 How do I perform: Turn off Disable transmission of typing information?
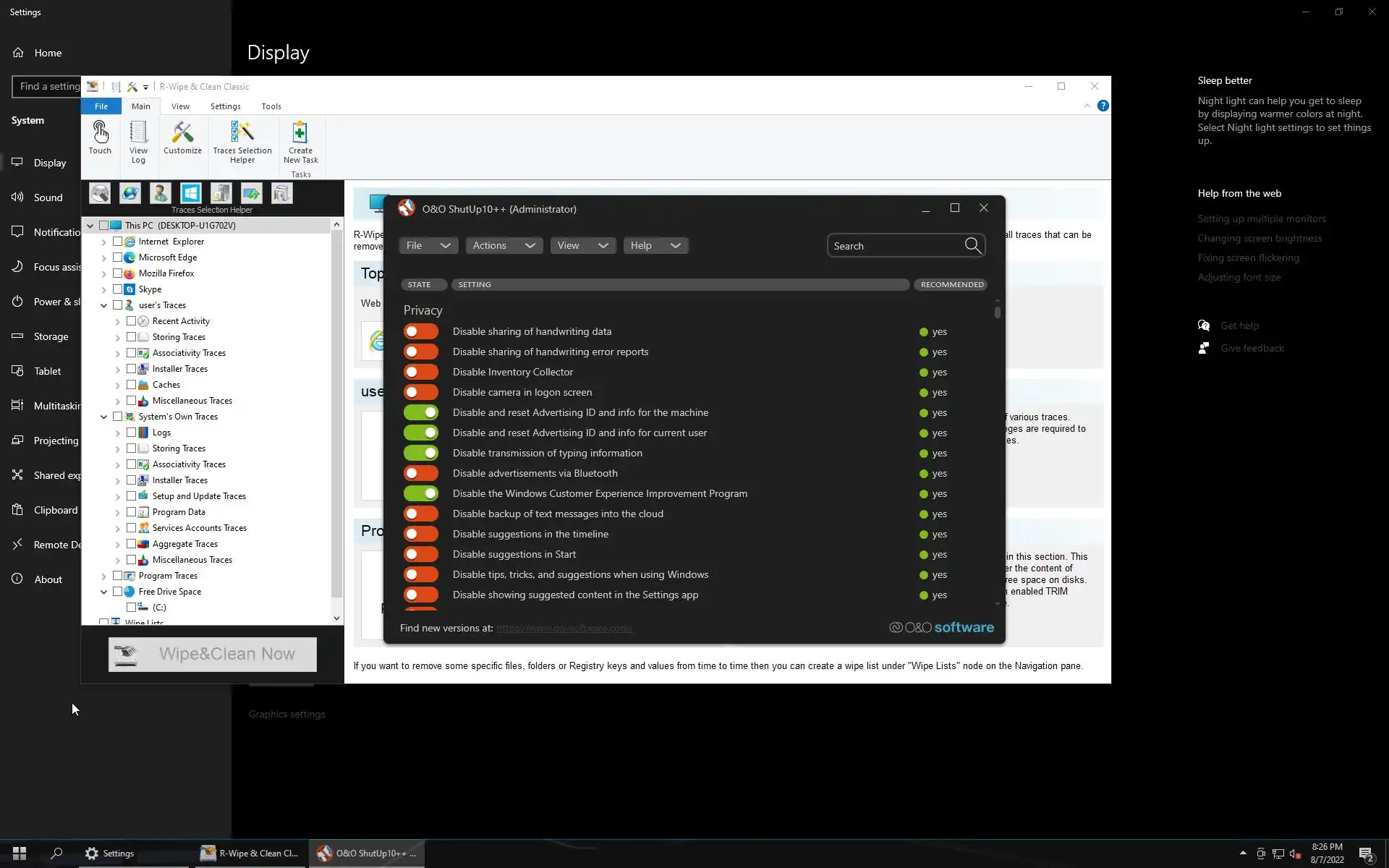click(421, 453)
